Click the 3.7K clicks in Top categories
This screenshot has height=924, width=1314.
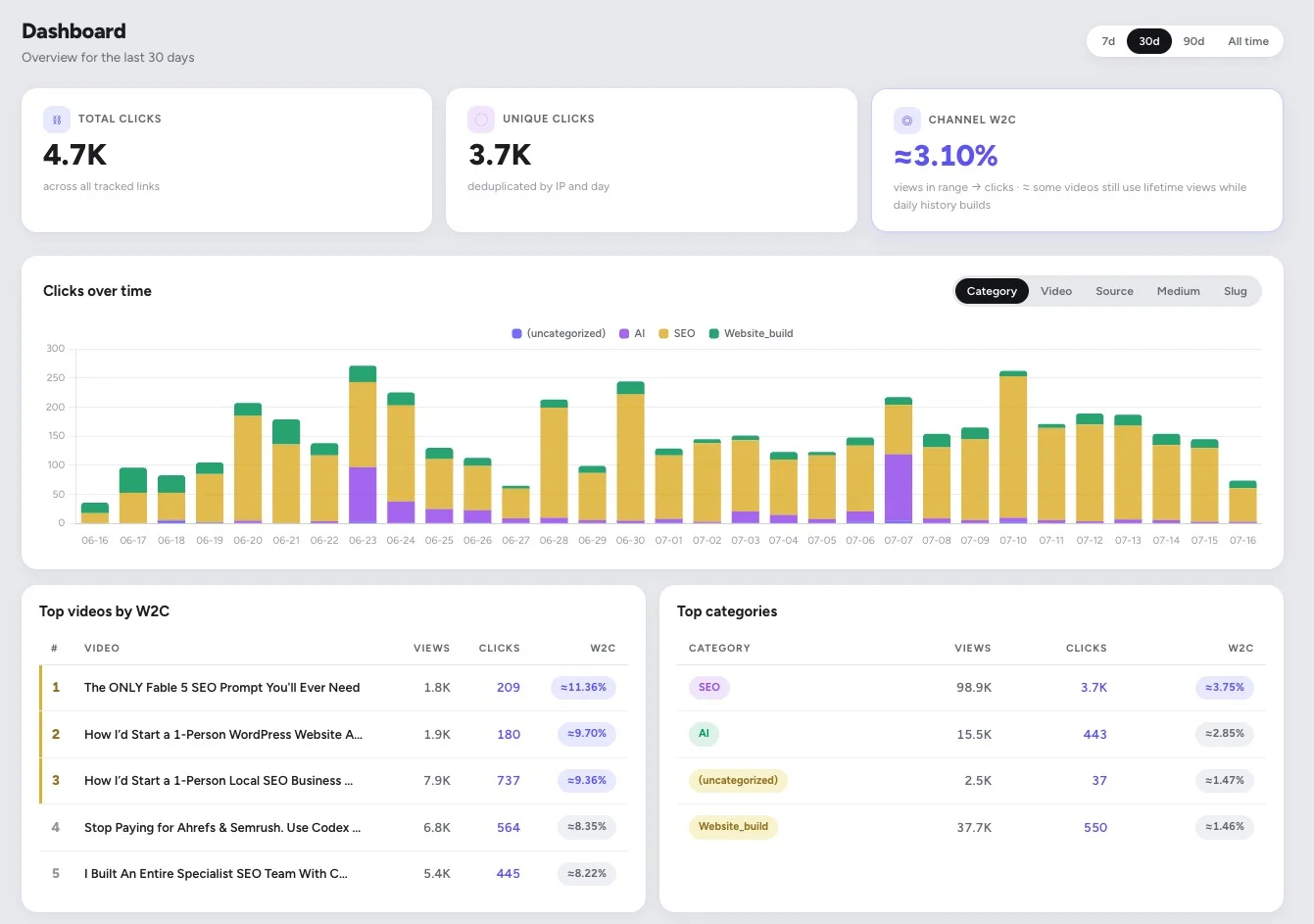pyautogui.click(x=1094, y=688)
